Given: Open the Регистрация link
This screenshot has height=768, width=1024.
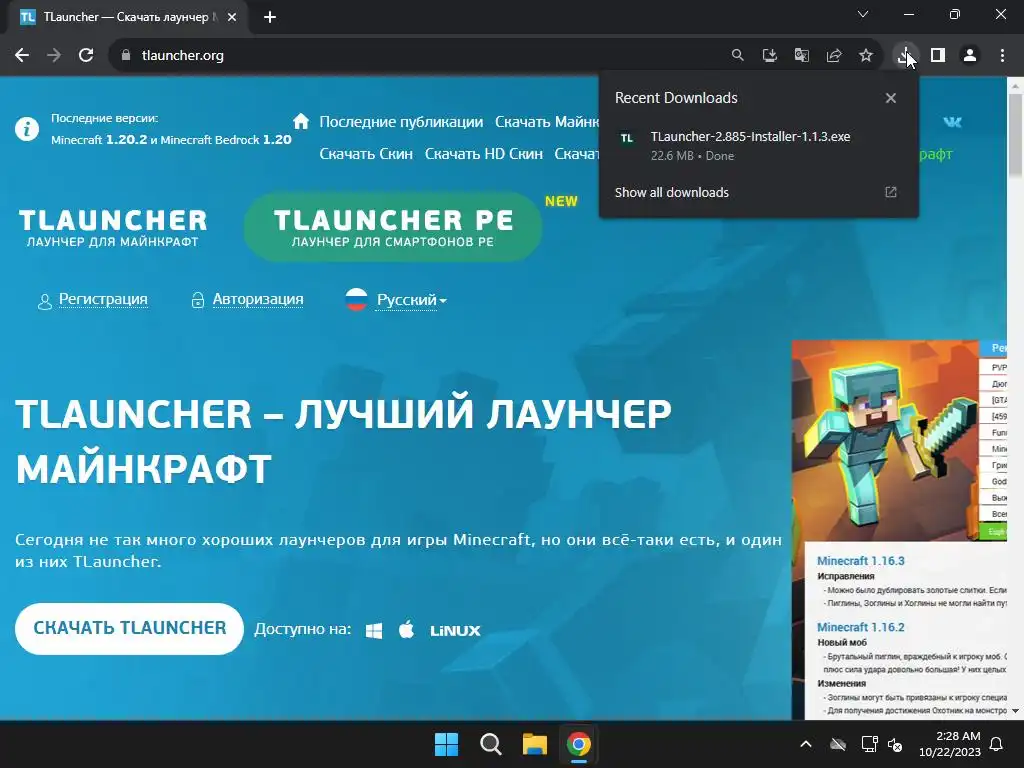Looking at the screenshot, I should click(x=103, y=299).
